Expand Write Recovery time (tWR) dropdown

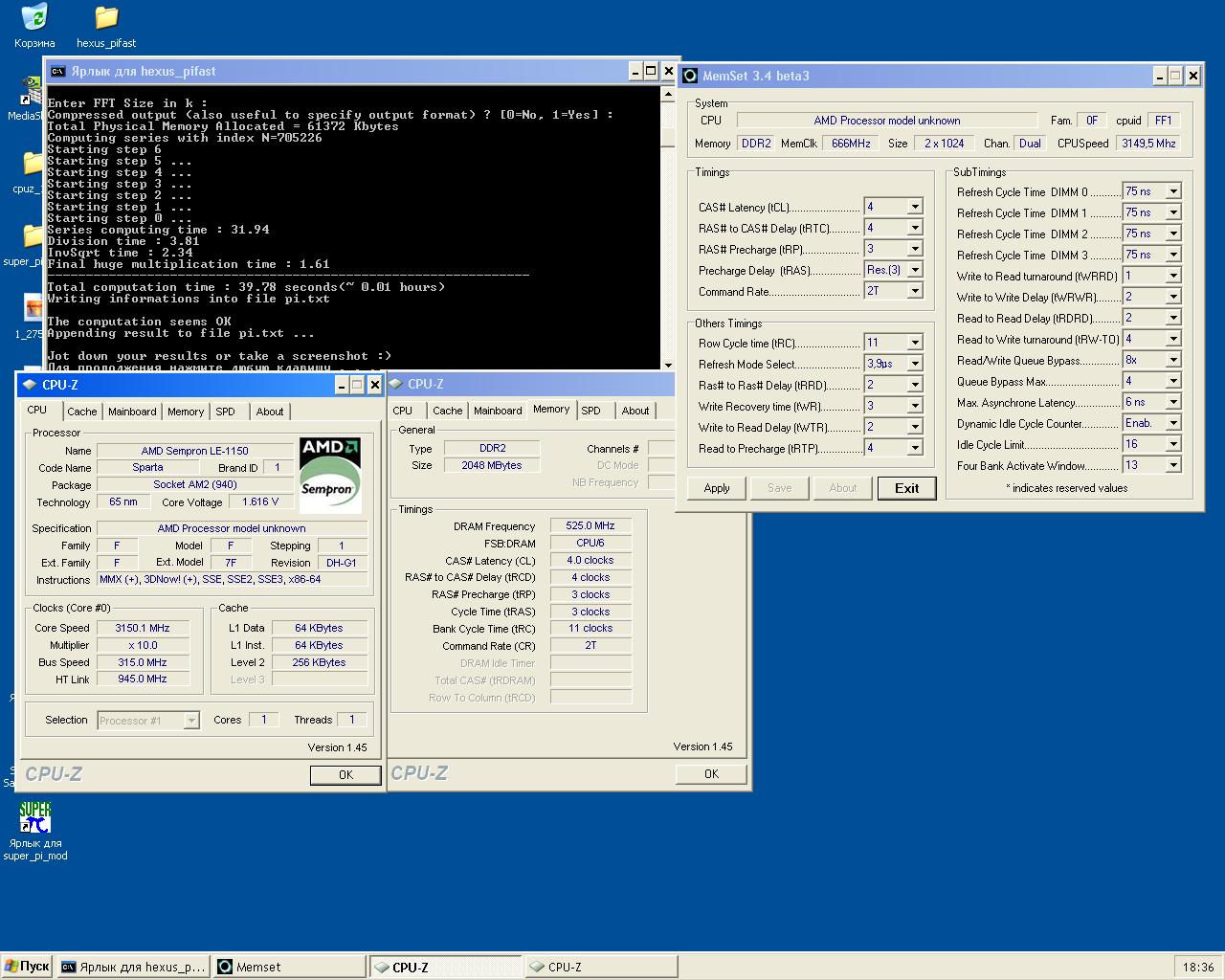(915, 406)
